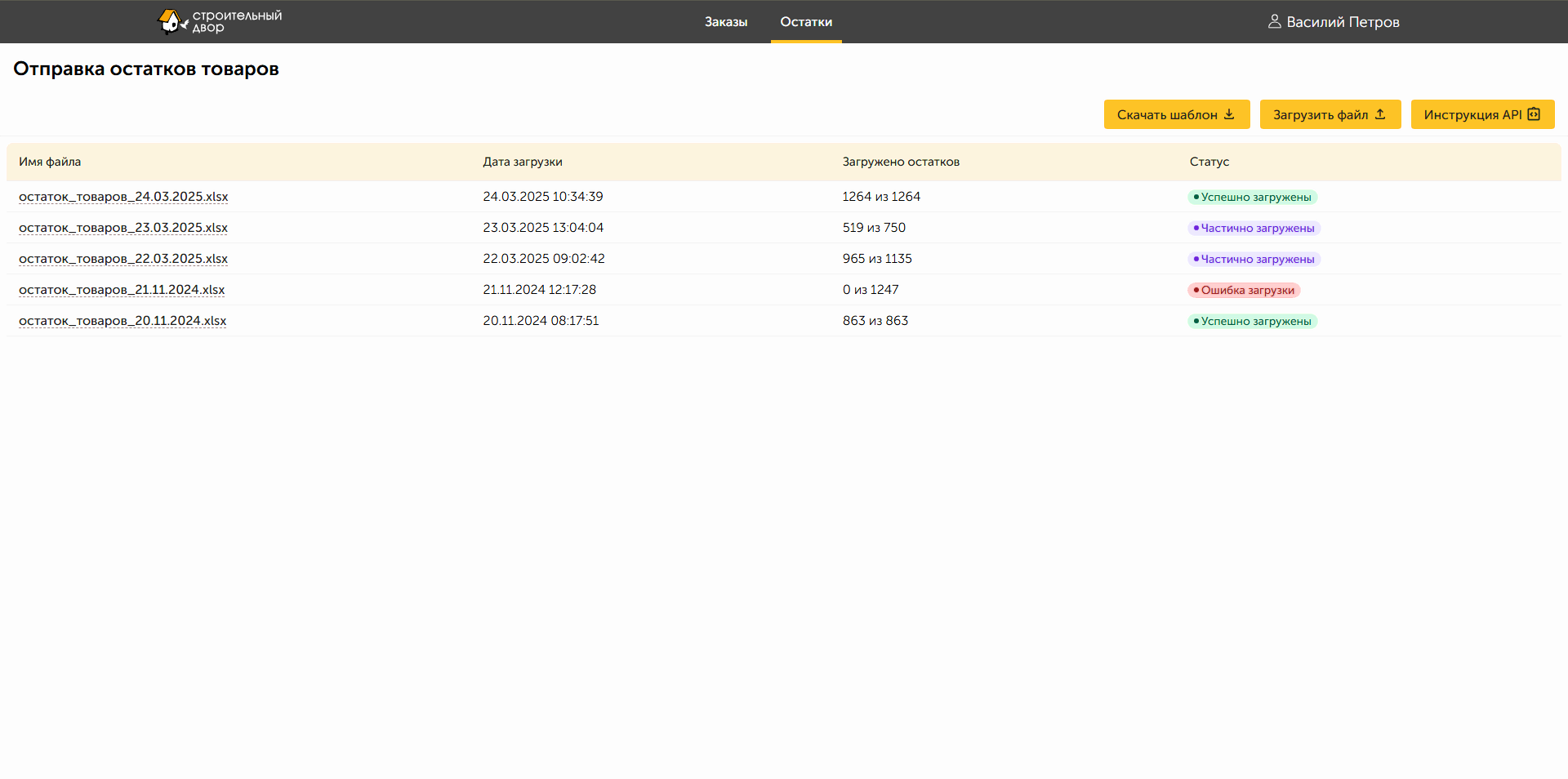Switch to the Остатки tab

point(806,22)
